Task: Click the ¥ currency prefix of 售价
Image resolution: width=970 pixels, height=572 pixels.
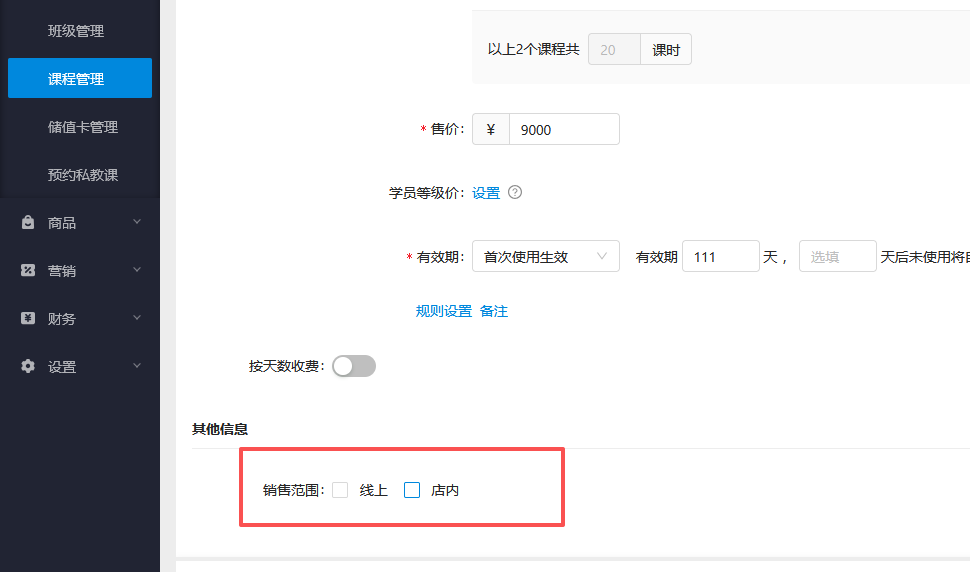Action: [491, 129]
